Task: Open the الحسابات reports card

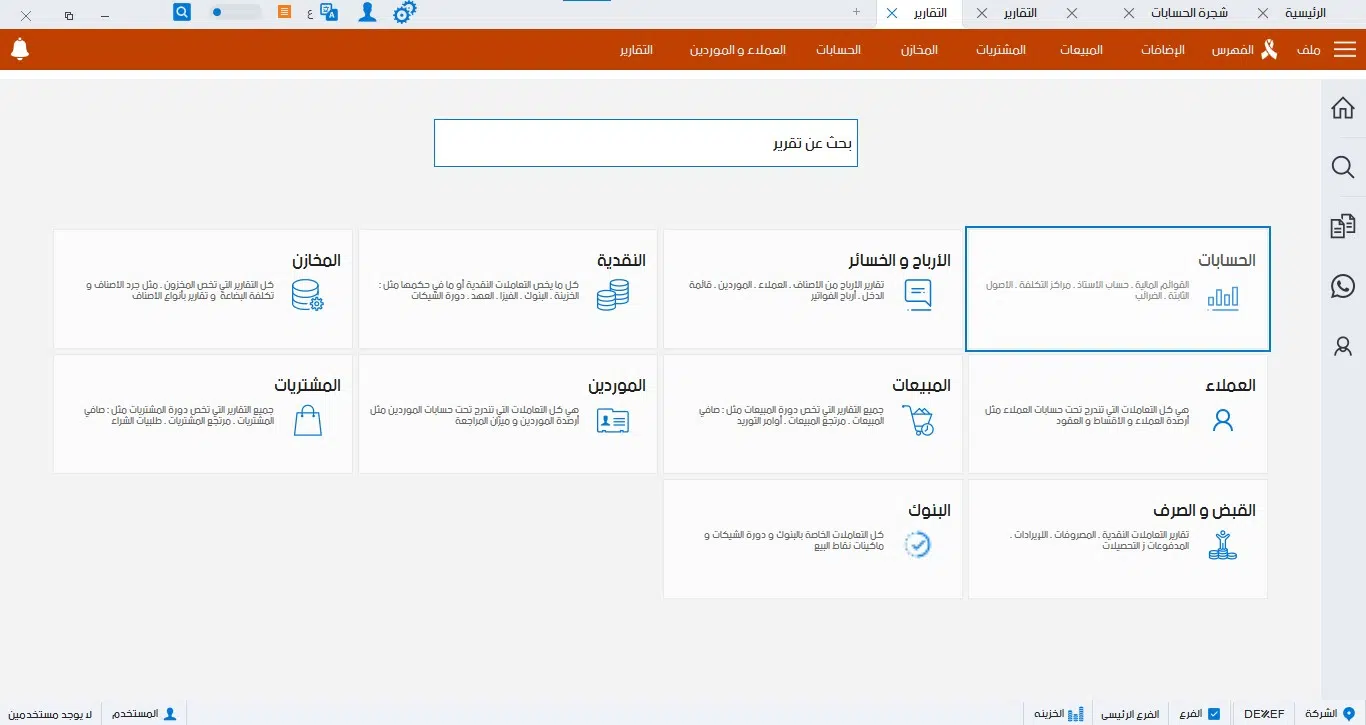Action: pos(1117,288)
